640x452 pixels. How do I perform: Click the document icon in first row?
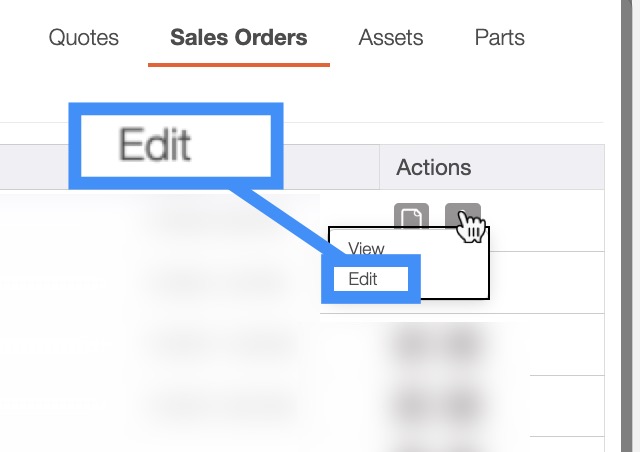(412, 218)
